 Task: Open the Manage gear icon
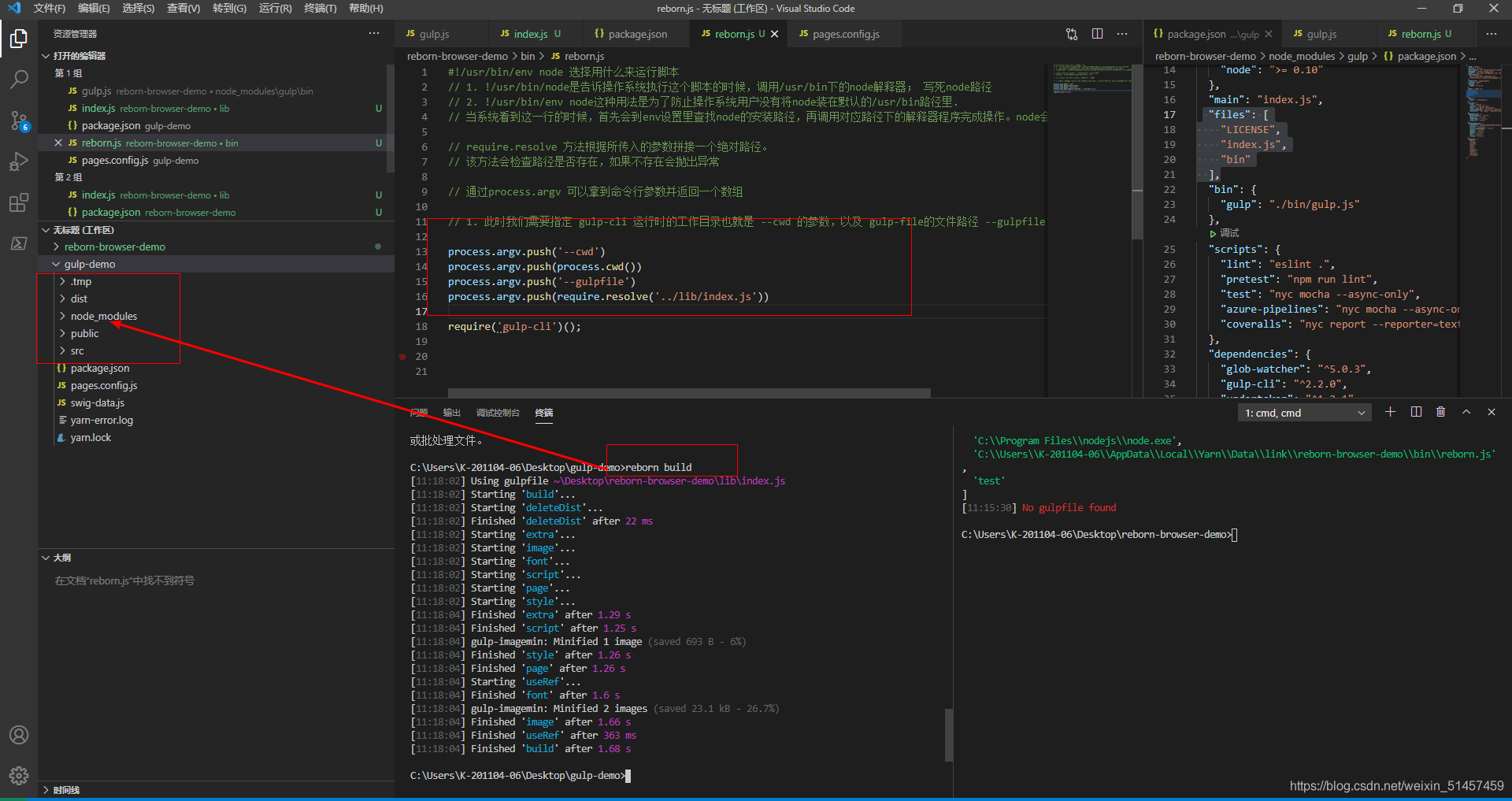[19, 776]
